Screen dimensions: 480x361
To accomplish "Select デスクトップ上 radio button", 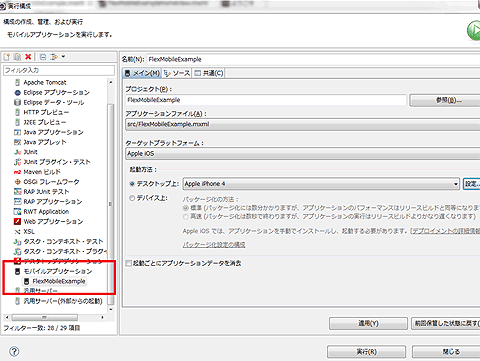I will 132,184.
